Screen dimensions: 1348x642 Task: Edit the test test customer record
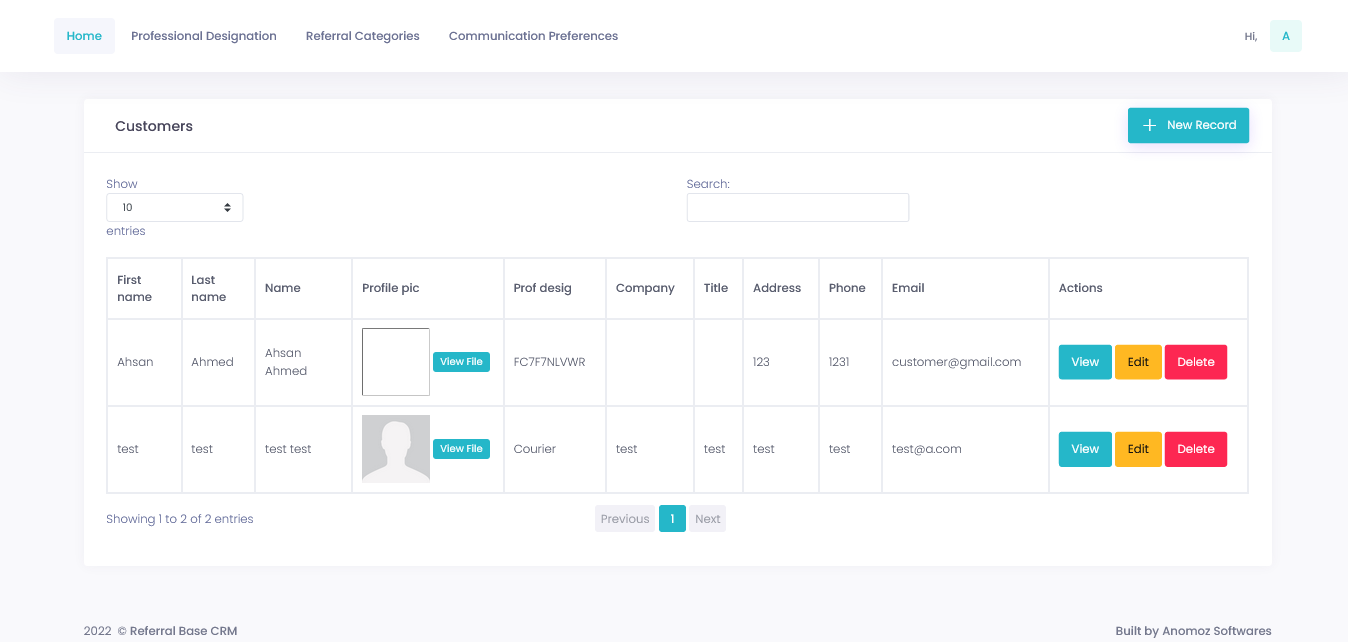coord(1138,448)
